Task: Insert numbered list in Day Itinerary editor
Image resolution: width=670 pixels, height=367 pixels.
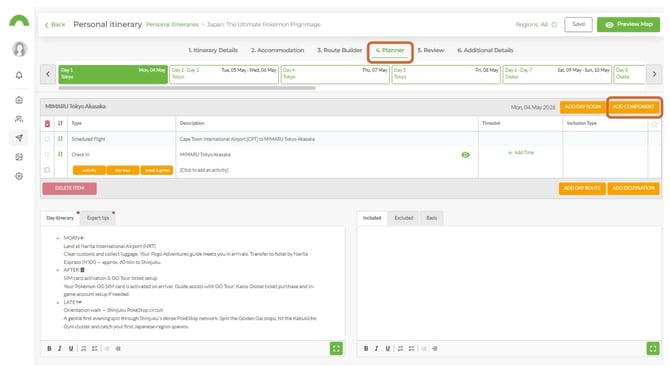Action: (x=84, y=349)
